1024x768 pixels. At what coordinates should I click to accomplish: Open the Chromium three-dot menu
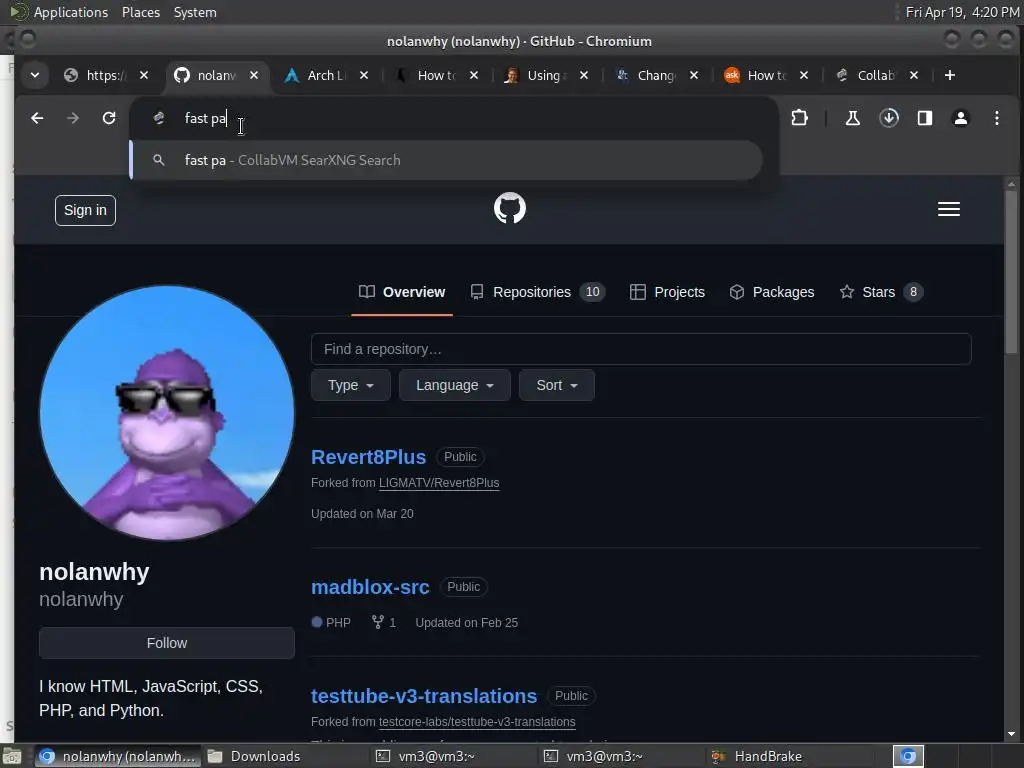tap(997, 118)
